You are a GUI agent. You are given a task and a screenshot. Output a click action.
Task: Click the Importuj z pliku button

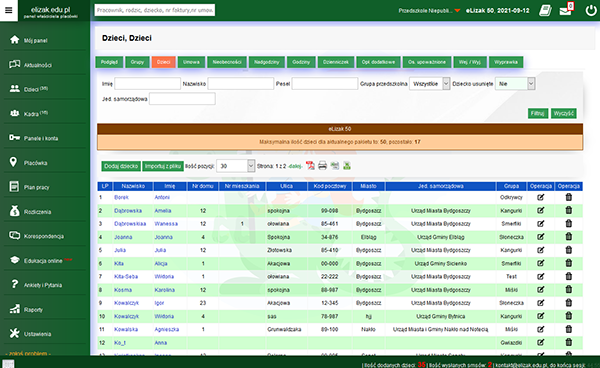(x=163, y=166)
